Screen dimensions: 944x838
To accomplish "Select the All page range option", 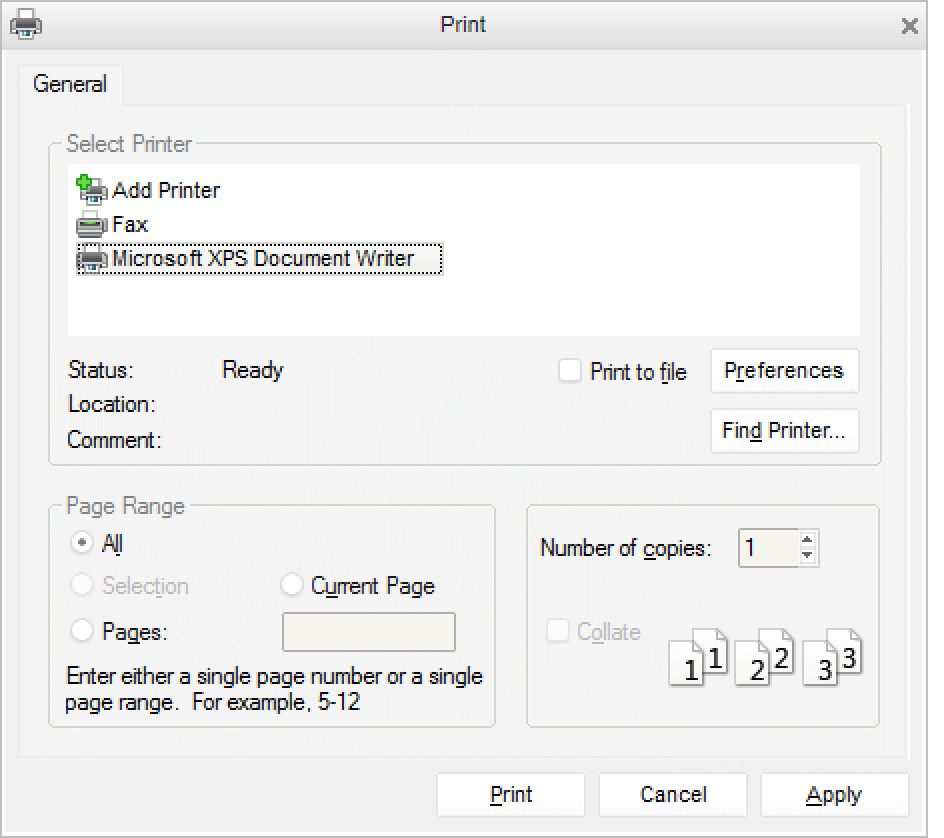I will [x=83, y=543].
